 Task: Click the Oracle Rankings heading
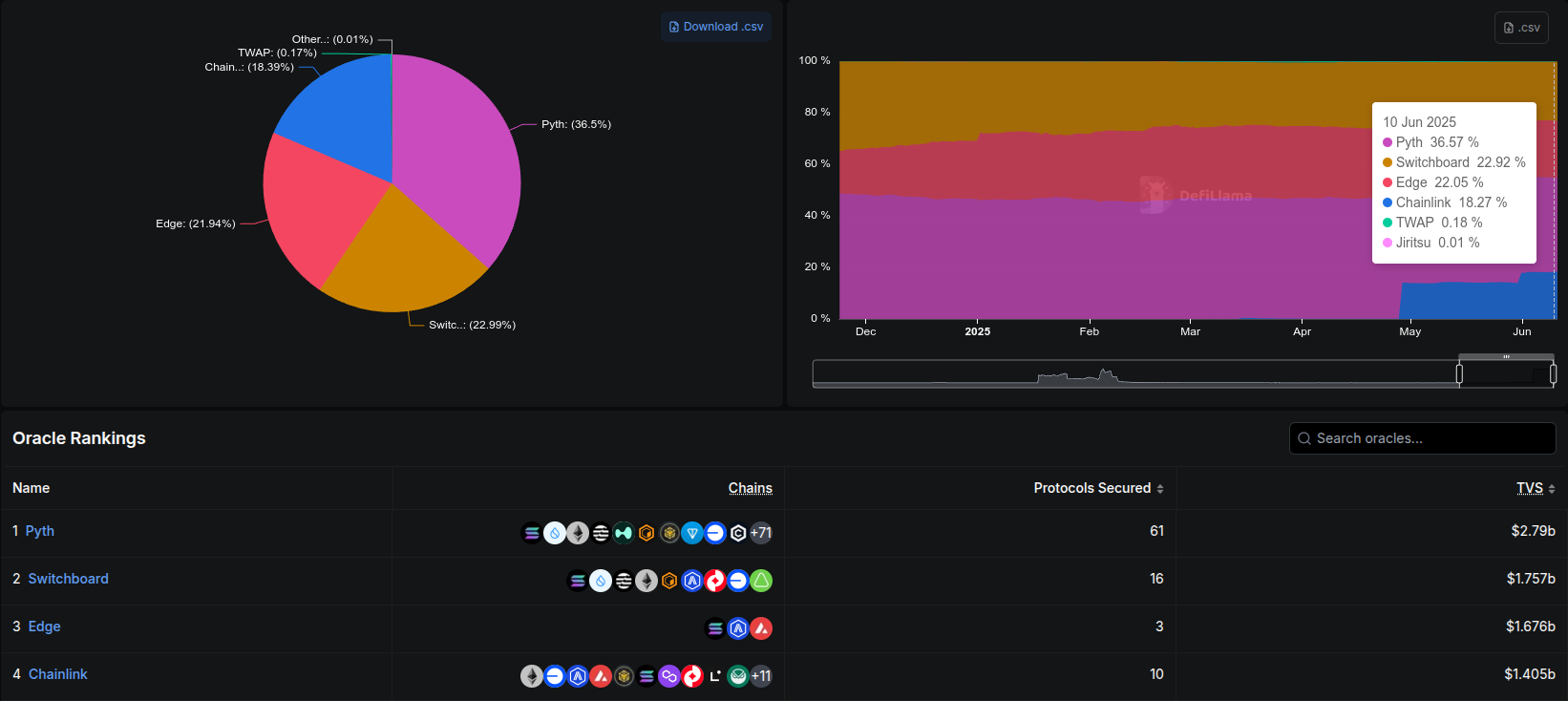coord(79,438)
